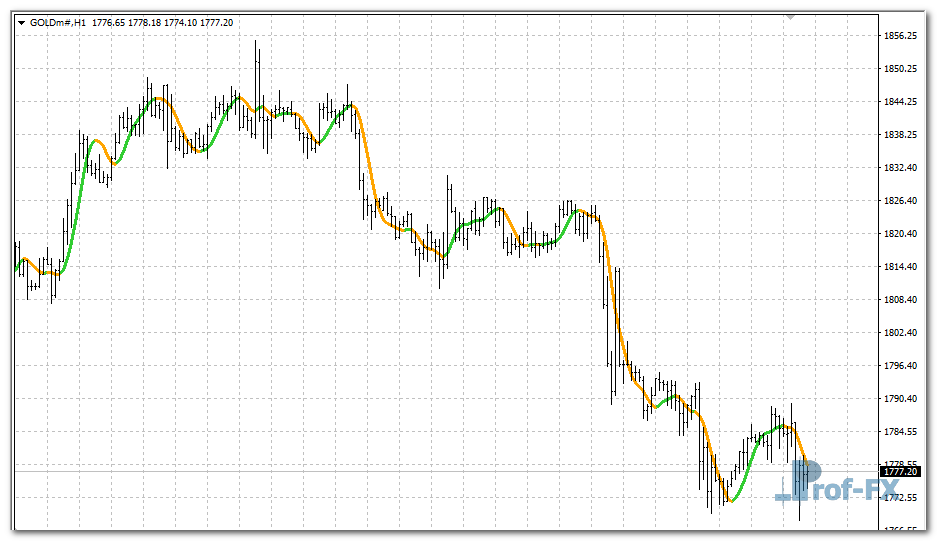
Task: Click the 1856.25 price scale label
Action: (x=901, y=36)
